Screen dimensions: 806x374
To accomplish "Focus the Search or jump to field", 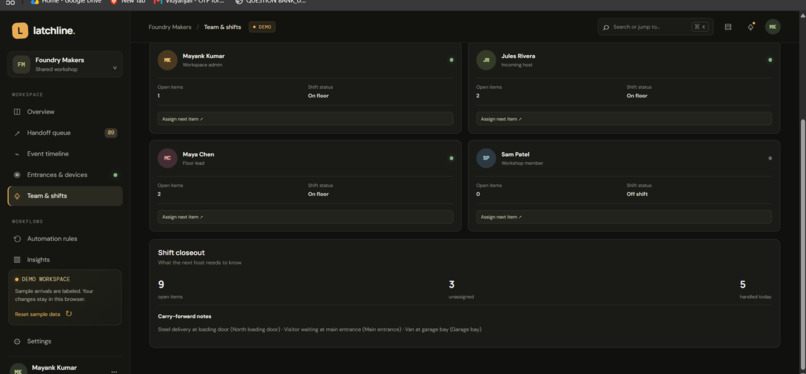I will 655,27.
